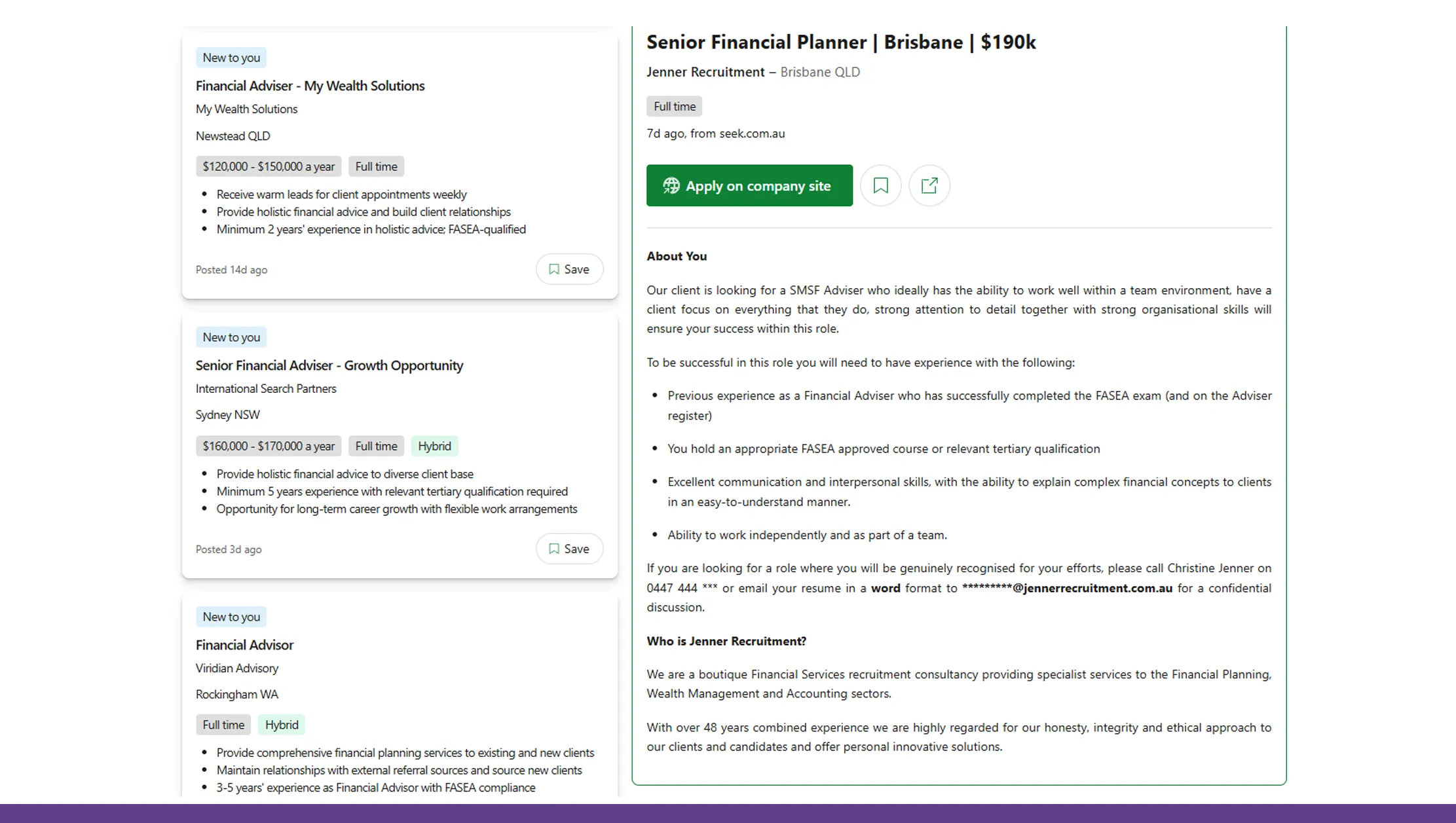Click the Hybrid tag on the Sydney job
Viewport: 1456px width, 823px height.
pos(434,446)
